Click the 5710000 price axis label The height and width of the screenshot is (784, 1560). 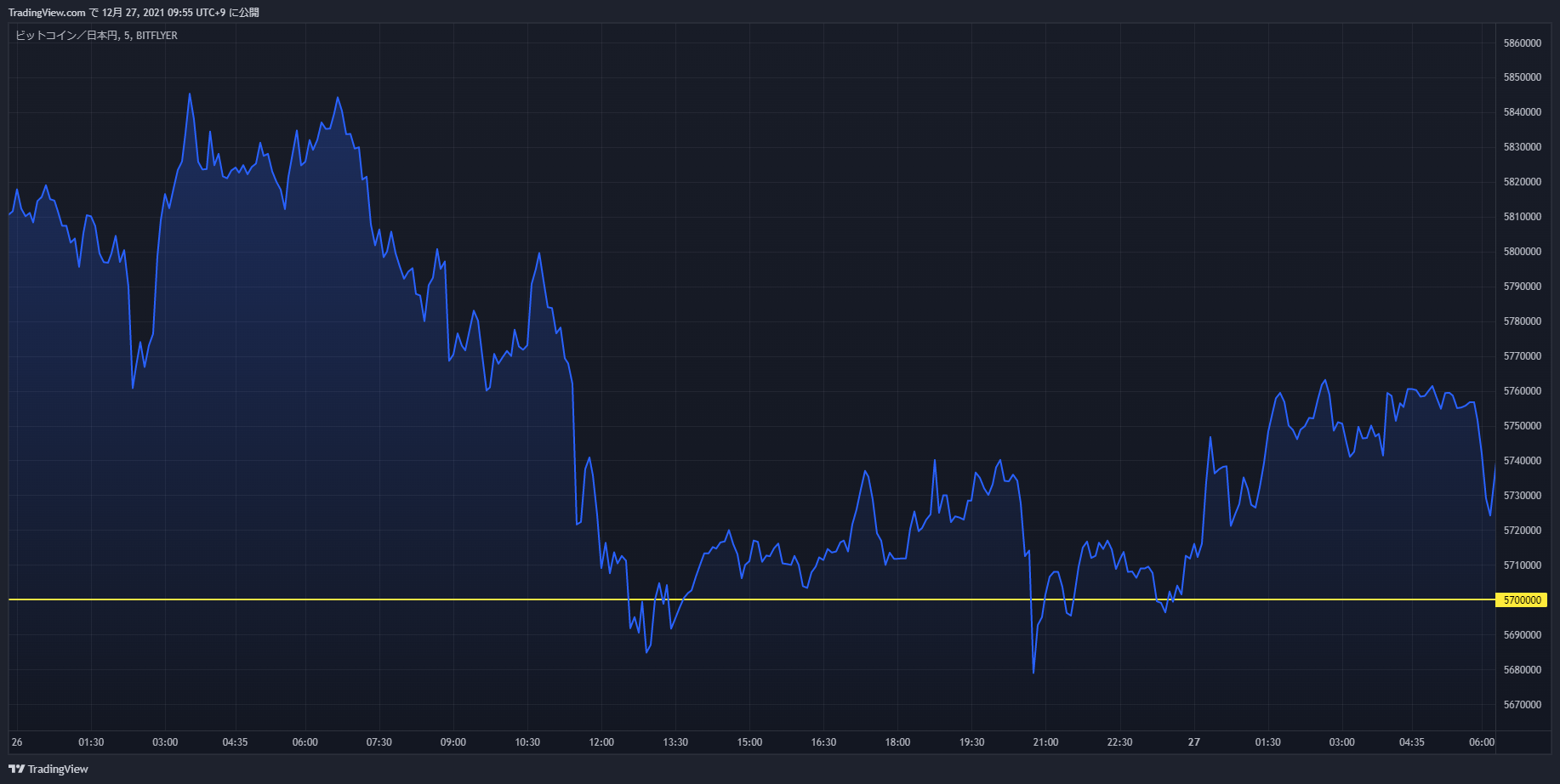point(1522,565)
